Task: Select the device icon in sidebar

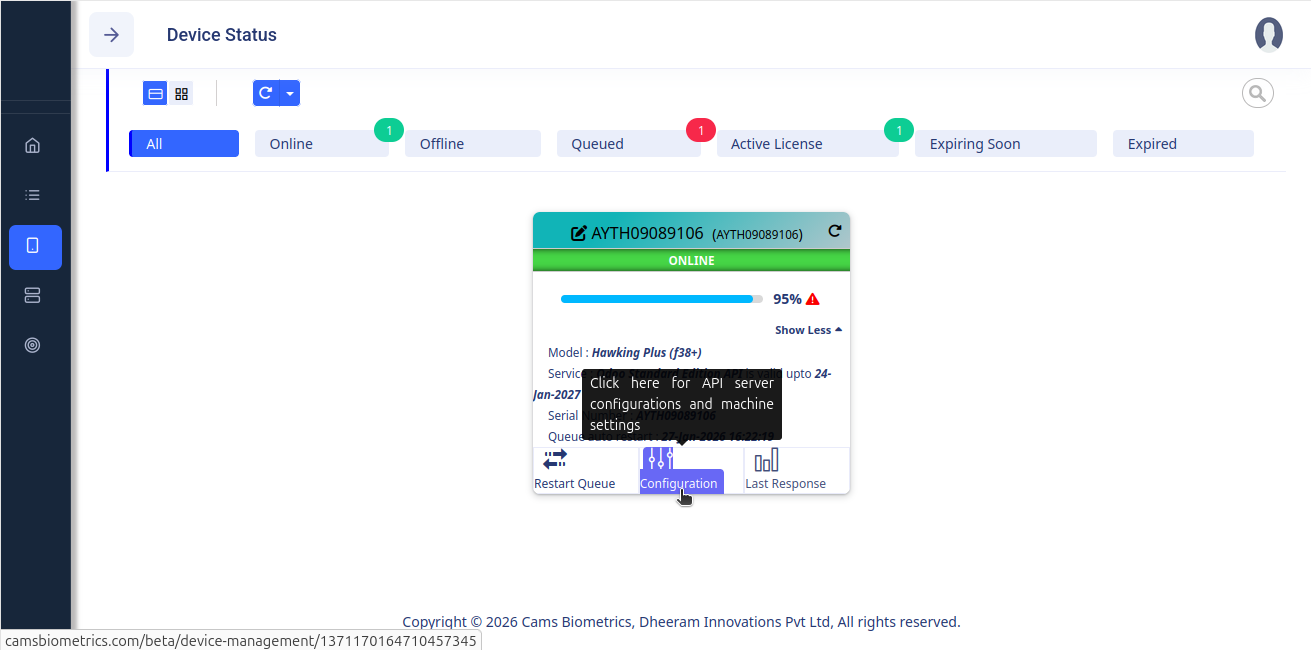Action: 33,246
